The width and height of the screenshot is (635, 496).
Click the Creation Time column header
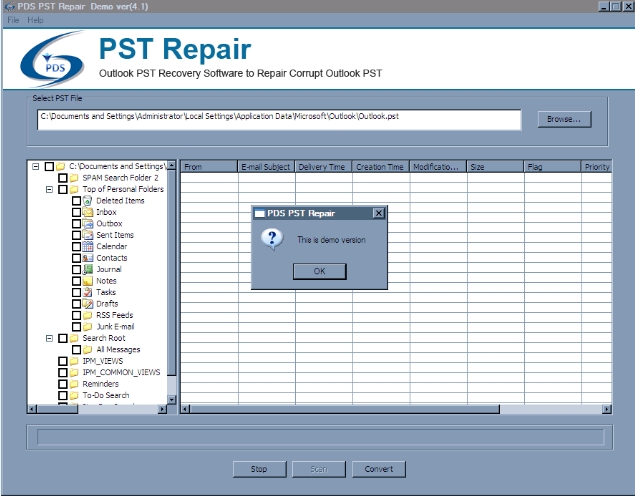tap(381, 166)
